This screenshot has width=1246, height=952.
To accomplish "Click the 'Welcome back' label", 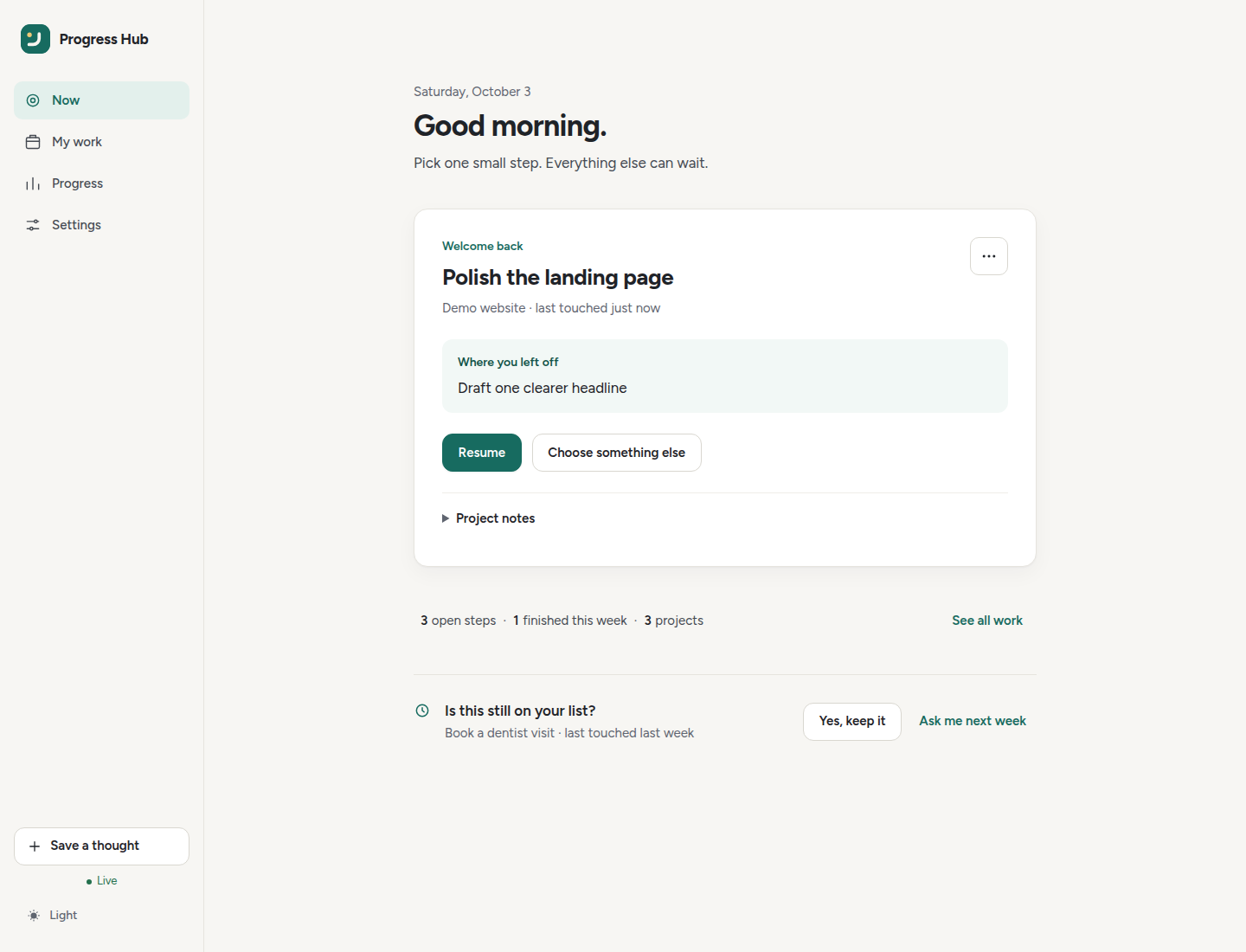I will pyautogui.click(x=483, y=247).
